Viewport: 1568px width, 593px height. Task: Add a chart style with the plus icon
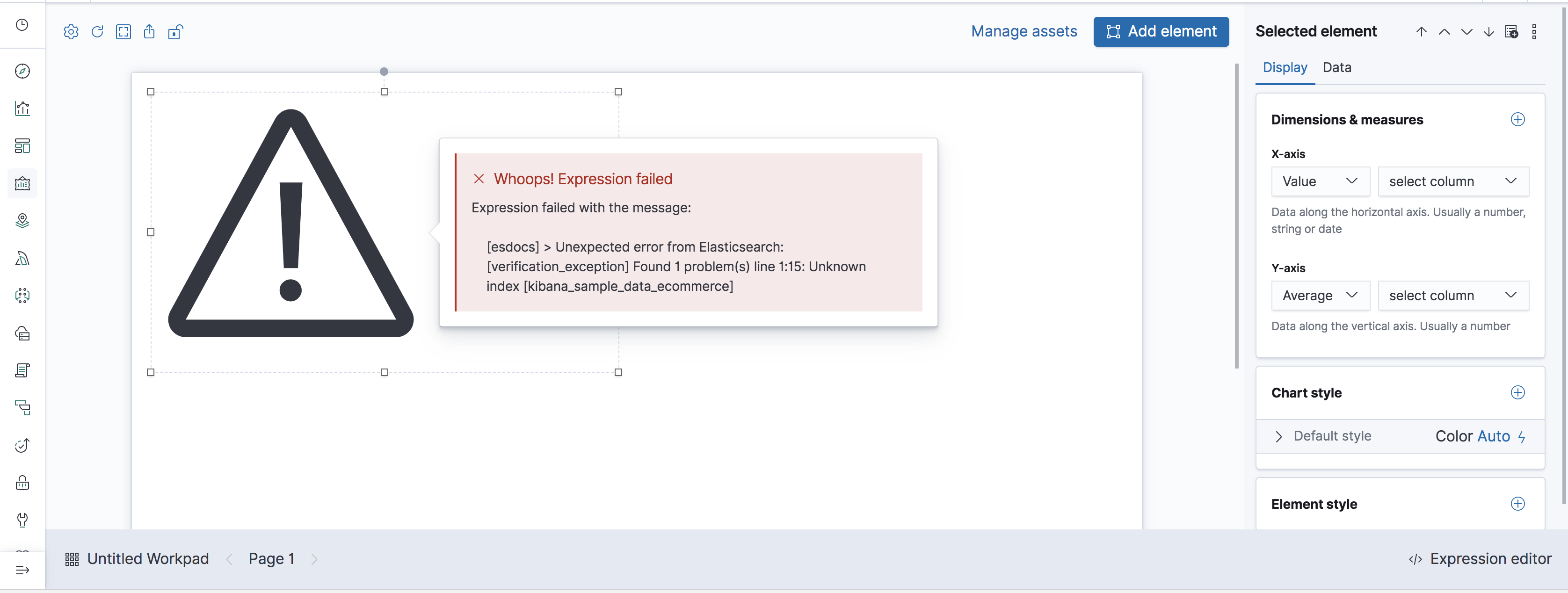1518,392
